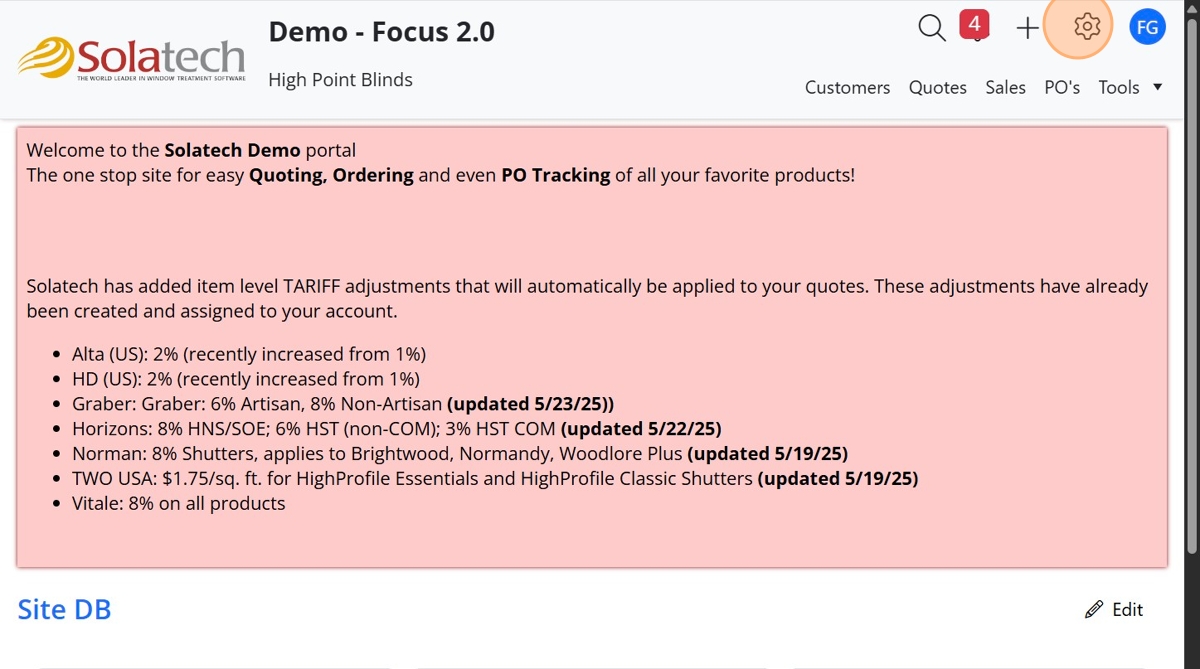Screen dimensions: 1200x669
Task: Expand the Tools dropdown menu
Action: click(x=1130, y=87)
